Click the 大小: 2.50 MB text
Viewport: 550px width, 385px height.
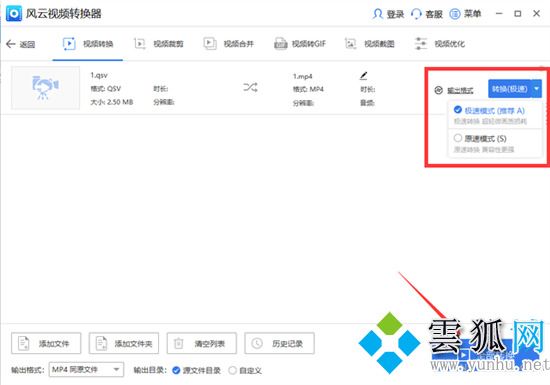(x=112, y=102)
